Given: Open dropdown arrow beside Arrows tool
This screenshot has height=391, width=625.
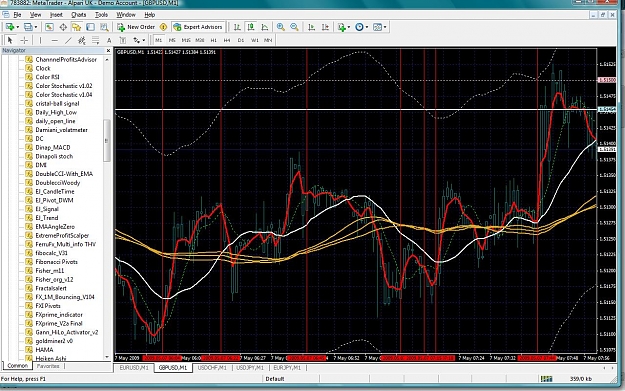Looking at the screenshot, I should 144,40.
